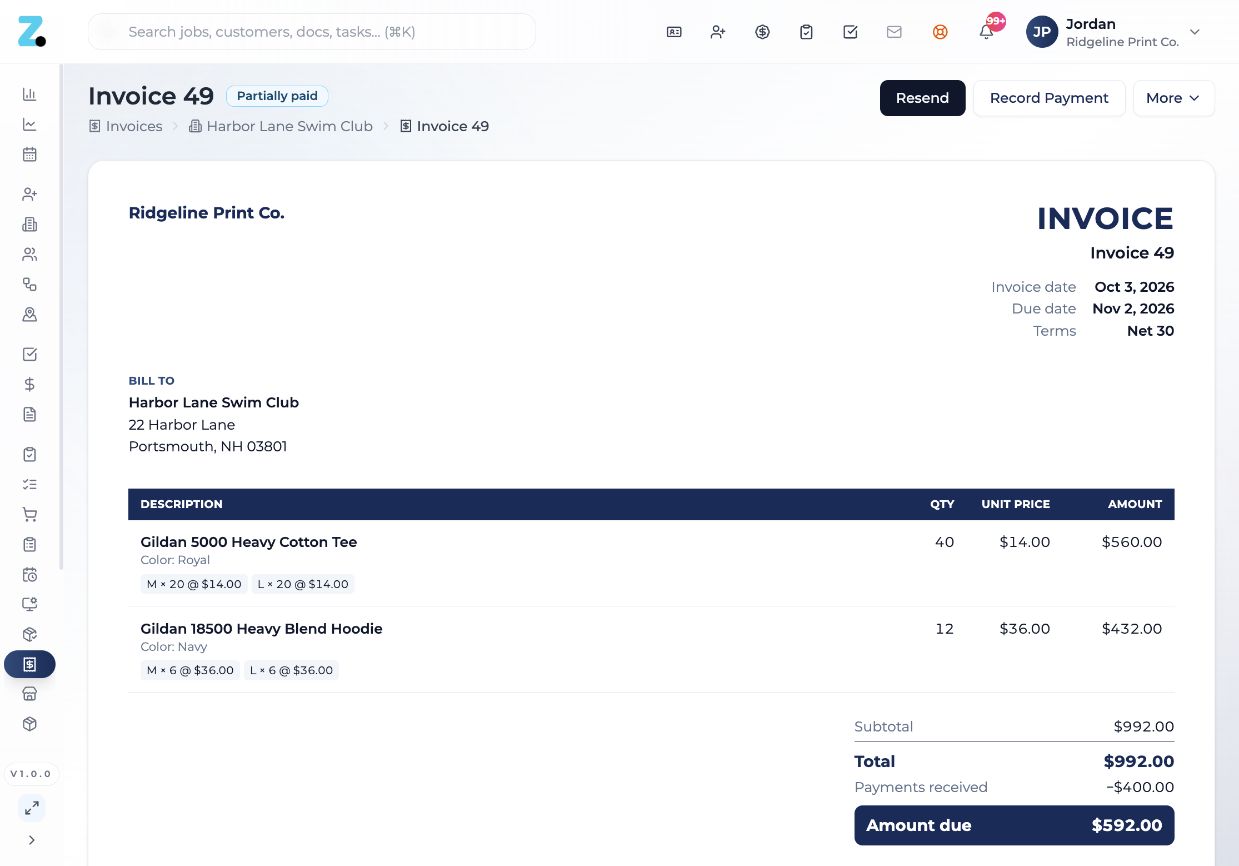
Task: Click the '22 Harbor Lane' address line
Action: 182,425
